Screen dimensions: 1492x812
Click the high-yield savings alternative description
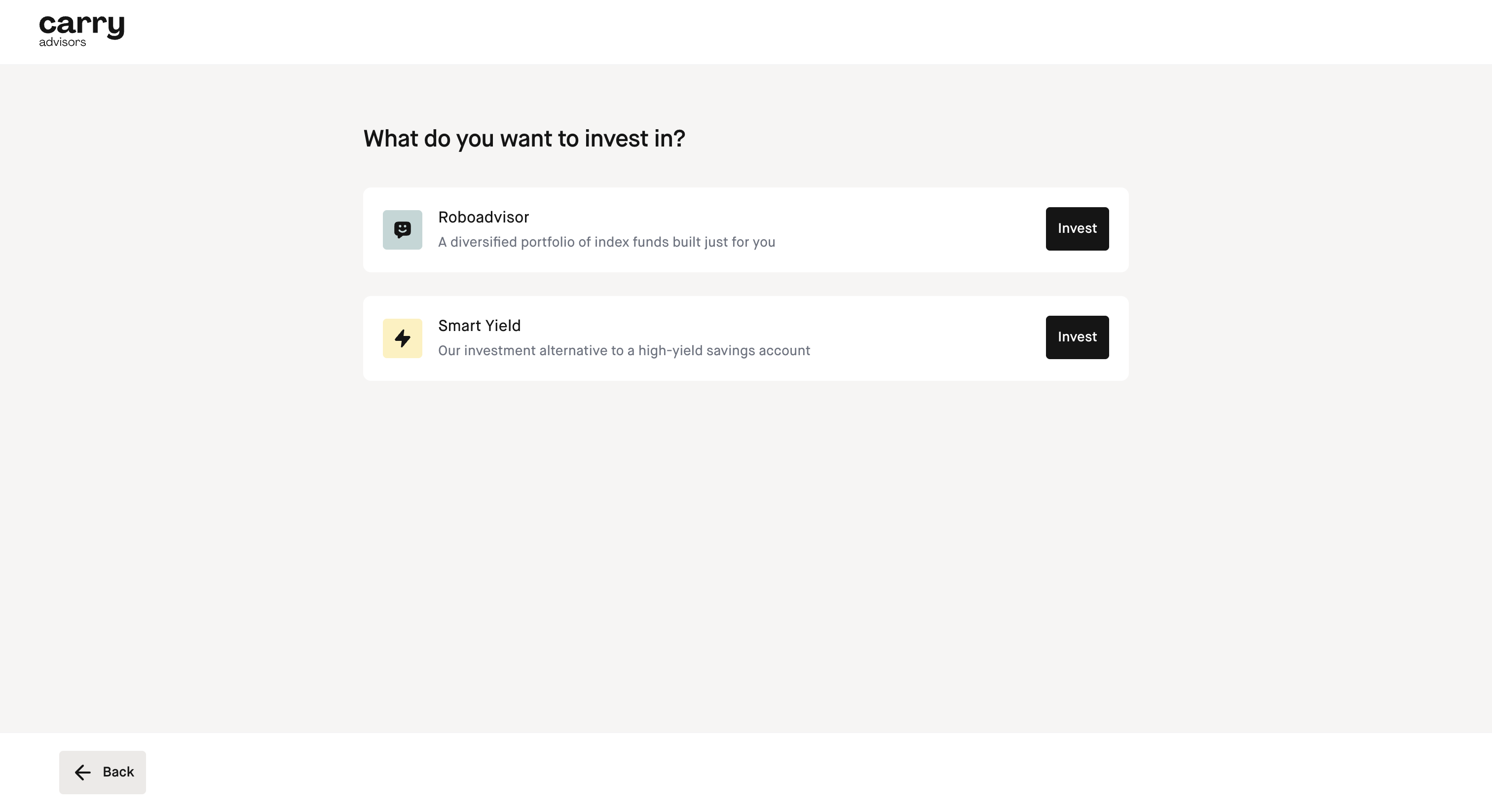[x=624, y=350]
